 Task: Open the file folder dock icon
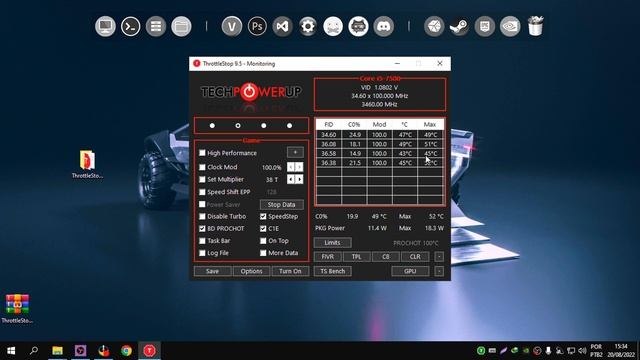click(181, 27)
